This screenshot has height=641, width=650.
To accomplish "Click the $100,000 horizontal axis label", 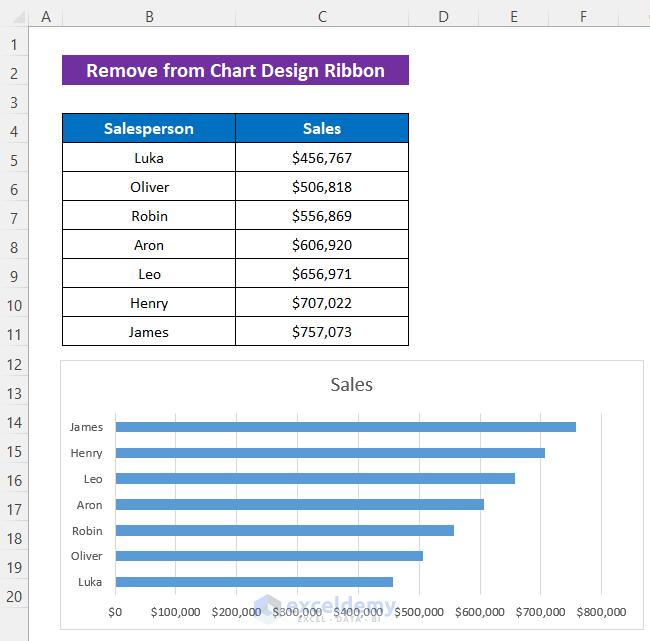I will (176, 612).
